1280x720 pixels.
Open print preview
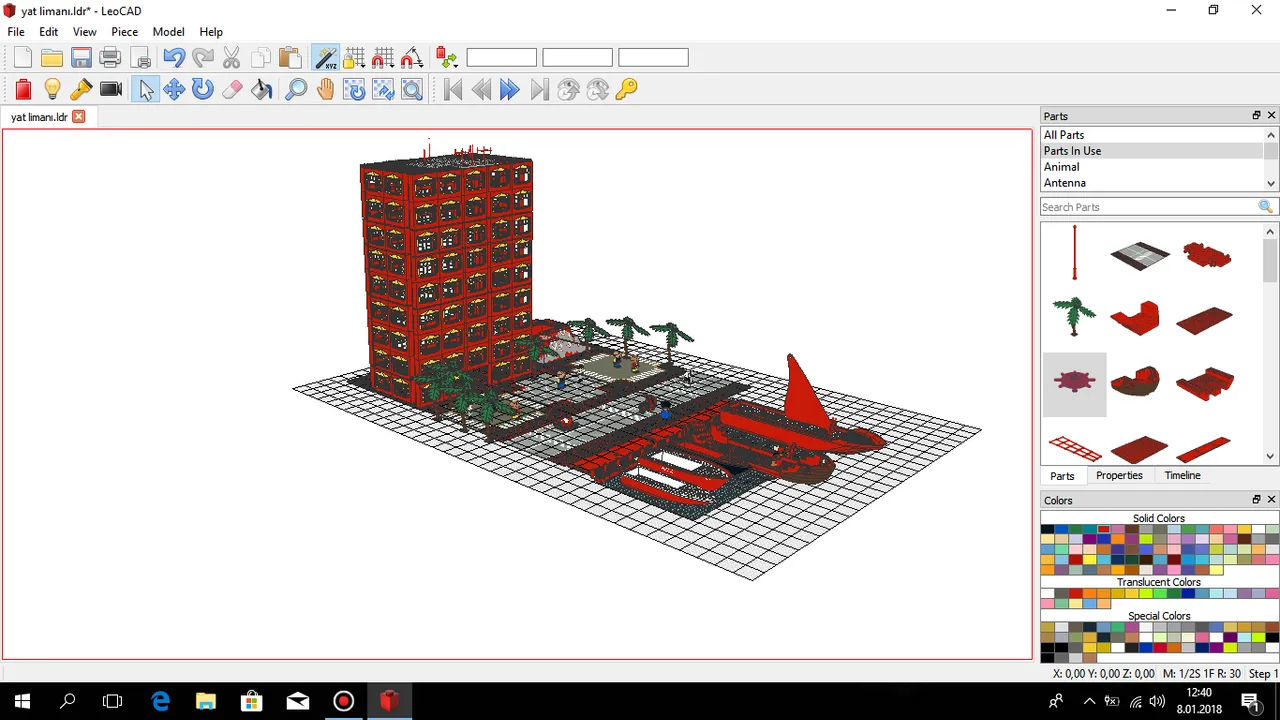pyautogui.click(x=140, y=58)
